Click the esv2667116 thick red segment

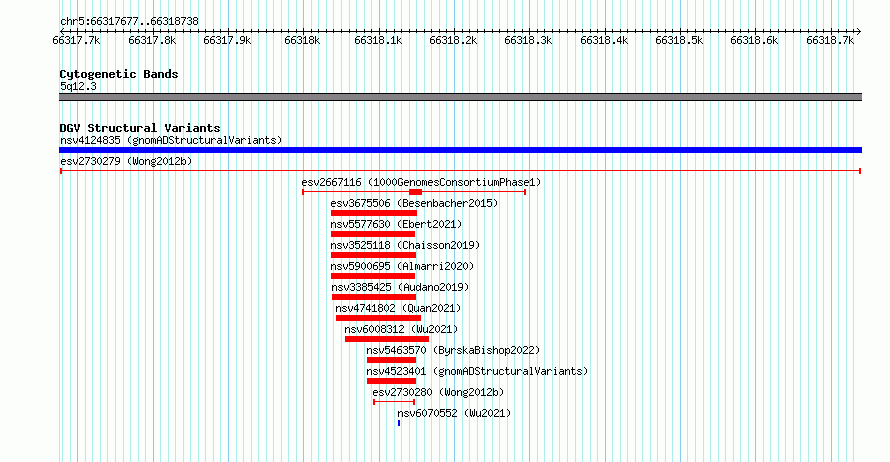tap(415, 192)
